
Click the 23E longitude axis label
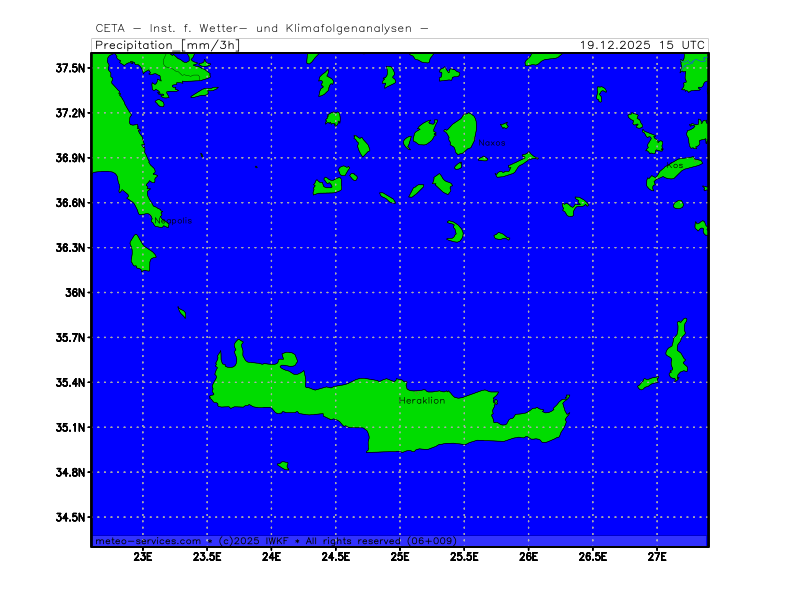point(143,556)
